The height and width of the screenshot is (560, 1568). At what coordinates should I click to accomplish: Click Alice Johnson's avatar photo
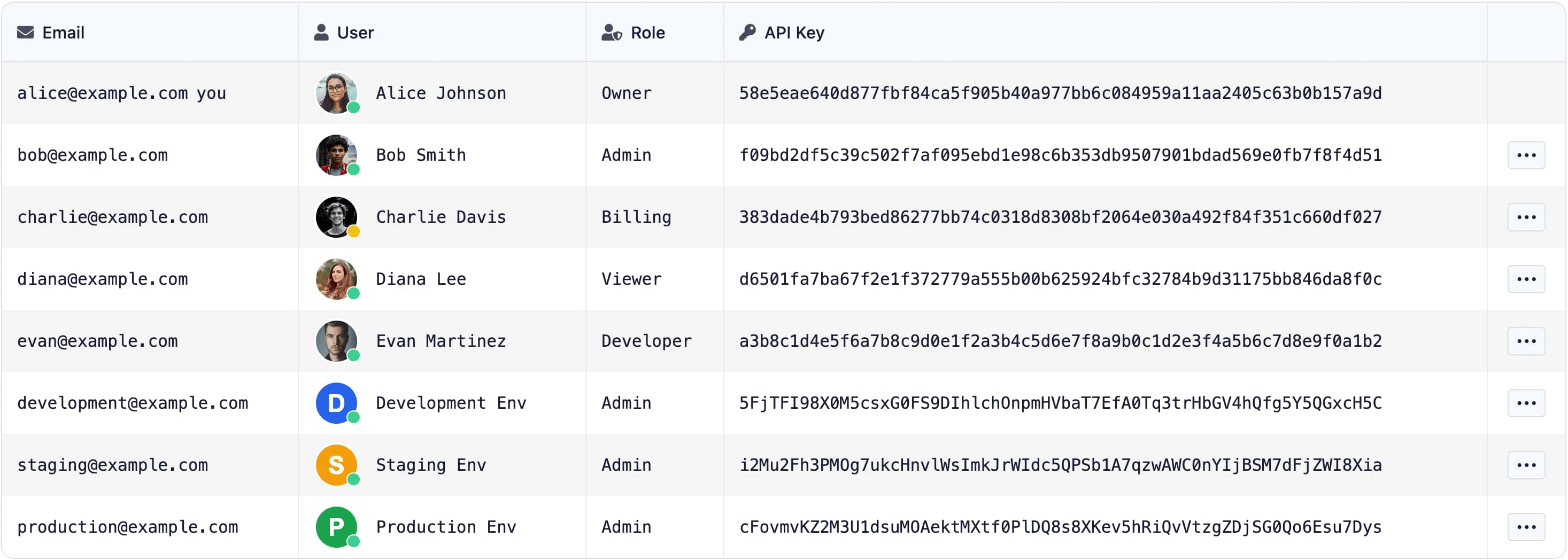click(x=336, y=93)
